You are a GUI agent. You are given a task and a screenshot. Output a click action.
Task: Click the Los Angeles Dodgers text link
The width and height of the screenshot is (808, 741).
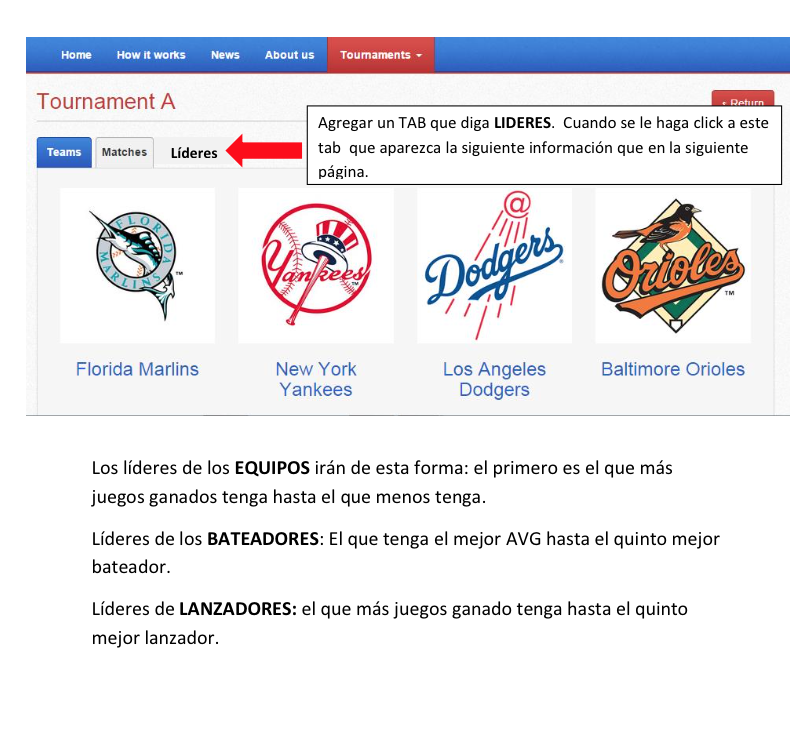[494, 379]
